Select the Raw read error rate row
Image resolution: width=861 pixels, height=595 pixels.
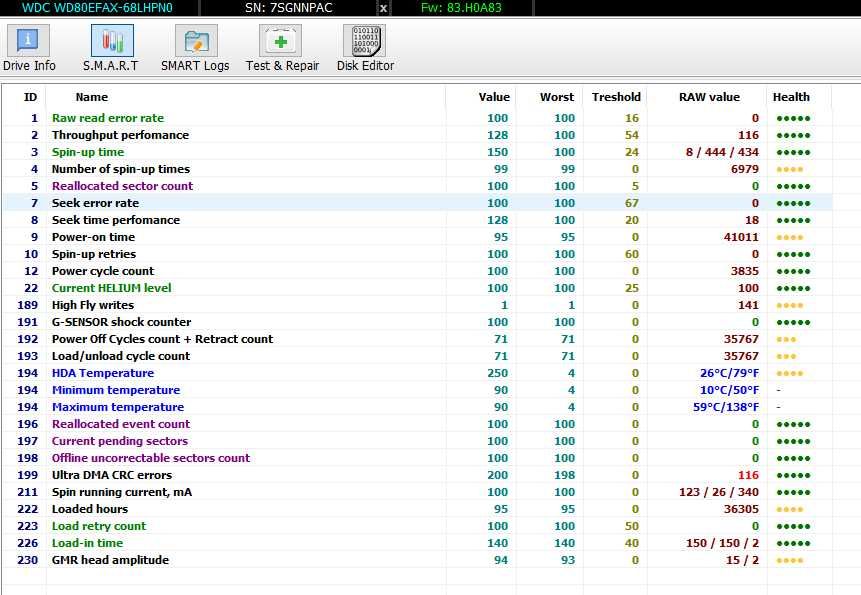[417, 118]
